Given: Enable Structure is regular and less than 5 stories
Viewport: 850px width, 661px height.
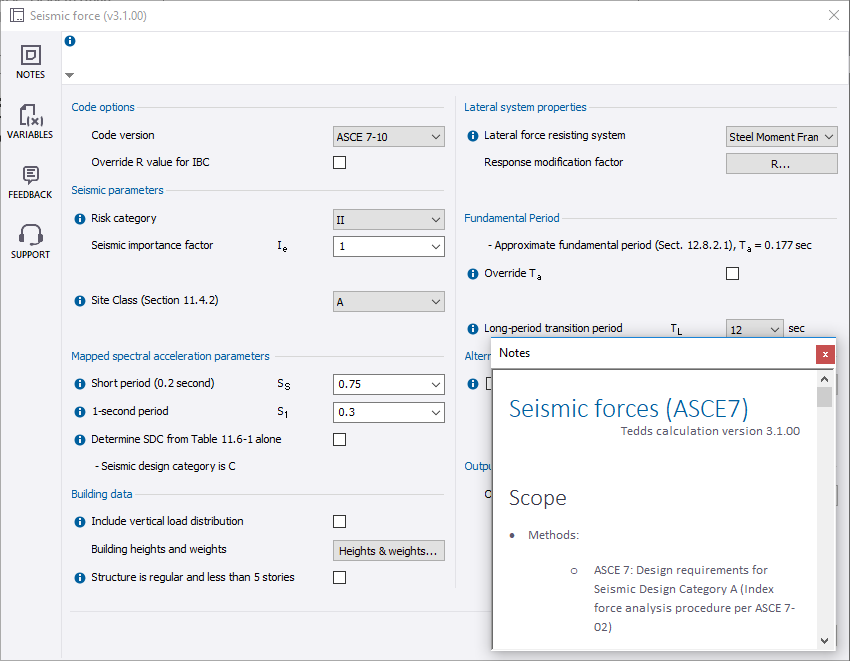Looking at the screenshot, I should point(339,577).
